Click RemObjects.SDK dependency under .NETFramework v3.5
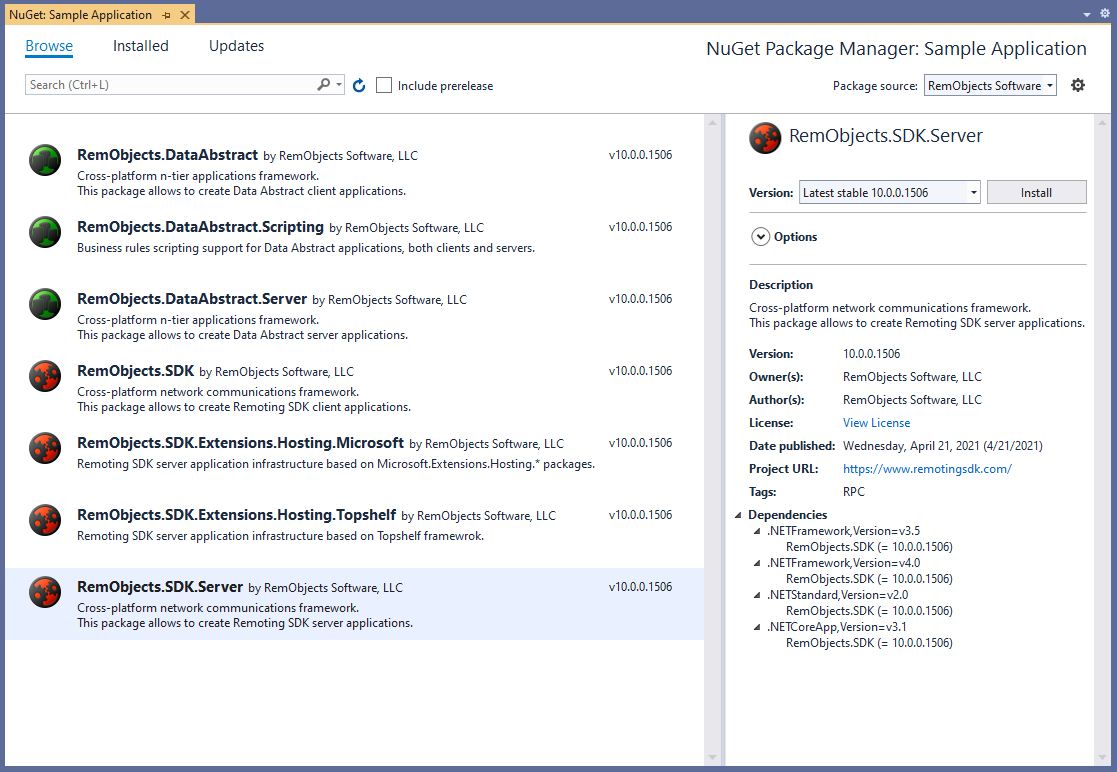This screenshot has width=1117, height=772. click(869, 547)
